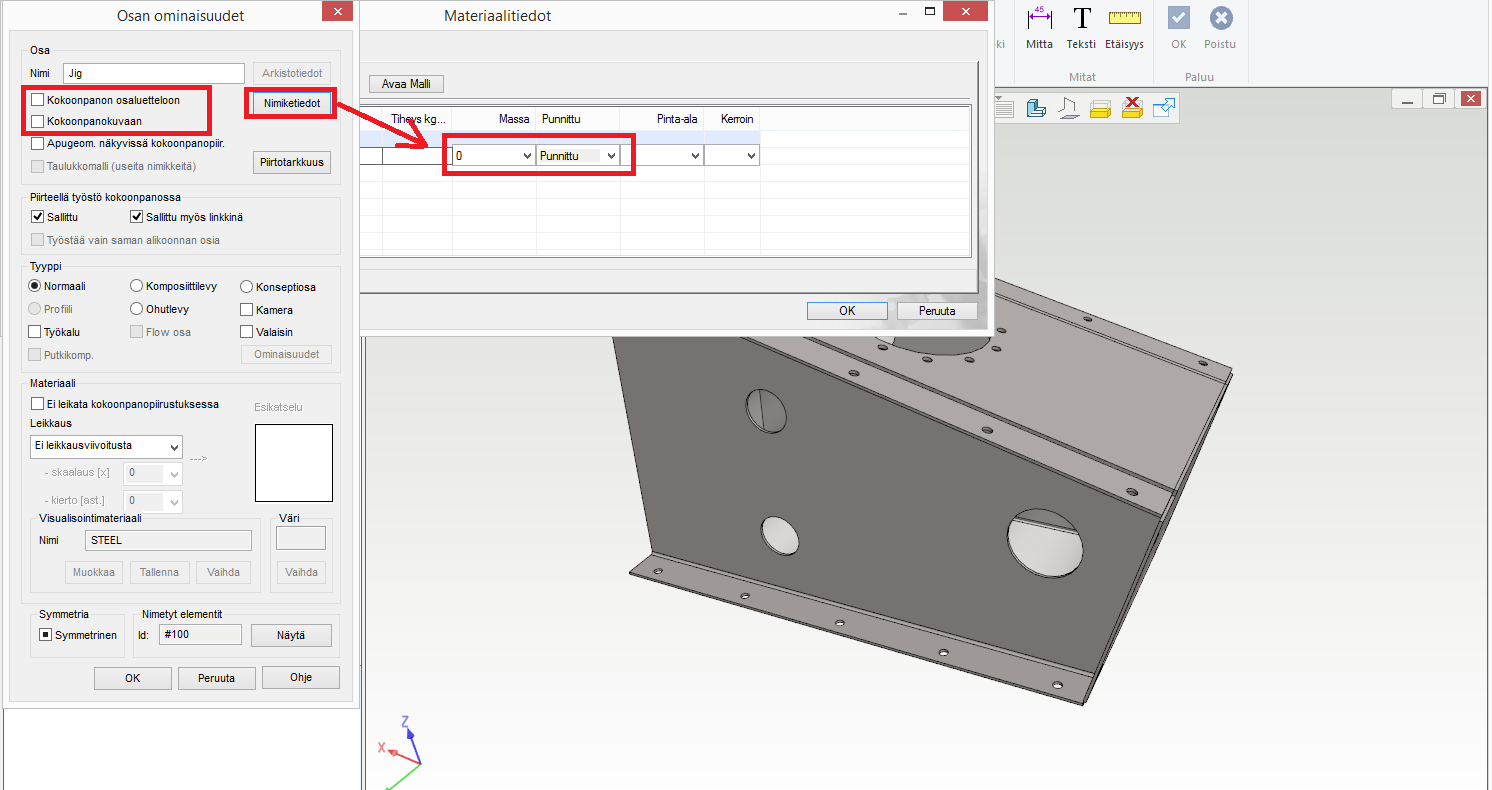Viewport: 1492px width, 790px height.
Task: Open the Etäisyys ruler tool
Action: pyautogui.click(x=1124, y=28)
